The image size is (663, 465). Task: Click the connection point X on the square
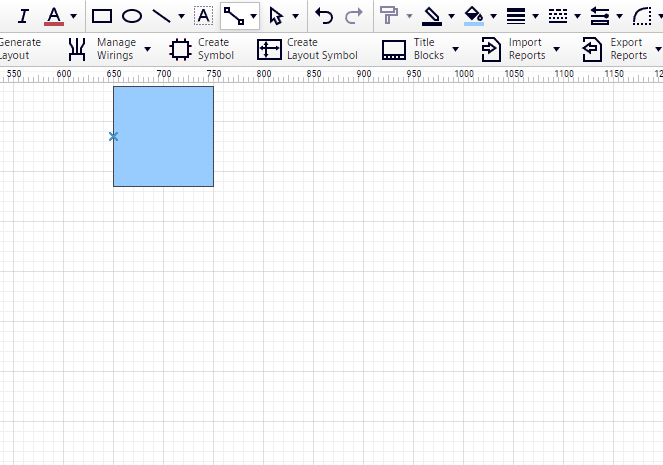[113, 137]
